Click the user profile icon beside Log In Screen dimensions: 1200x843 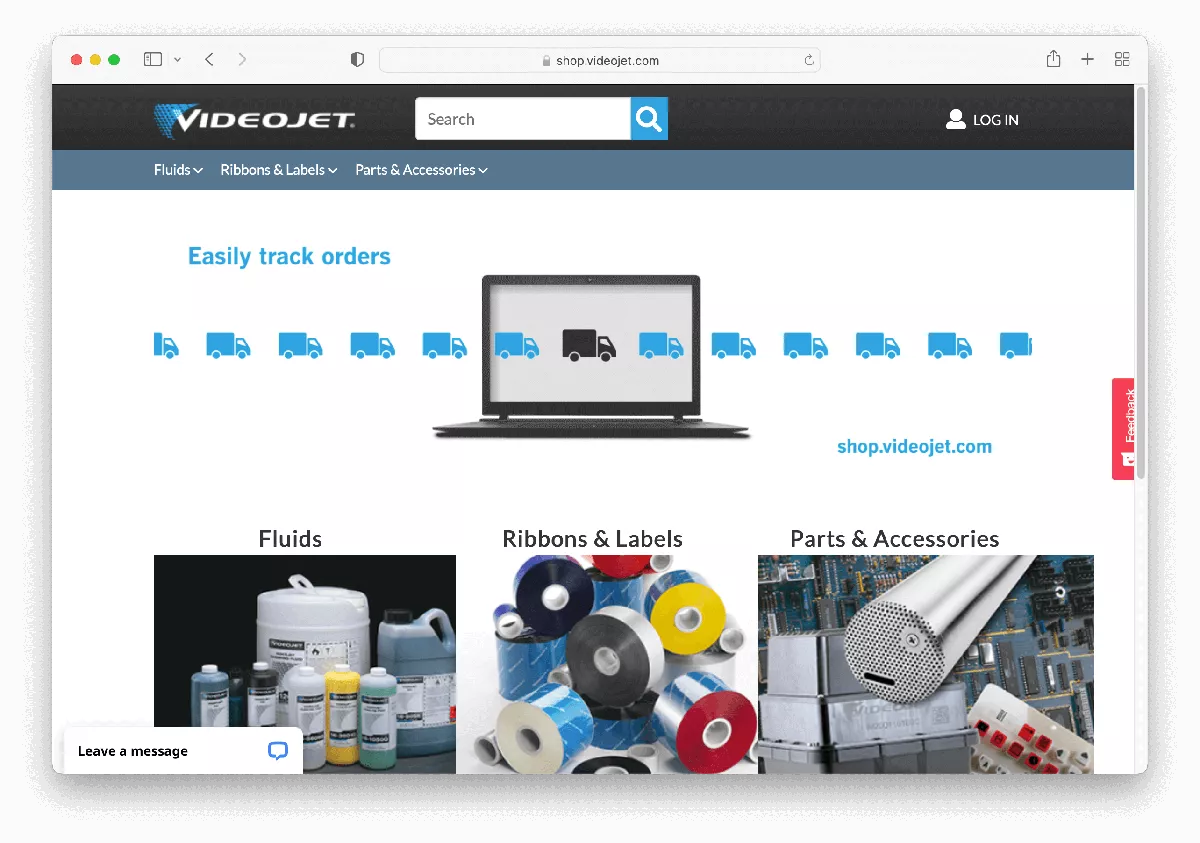955,119
